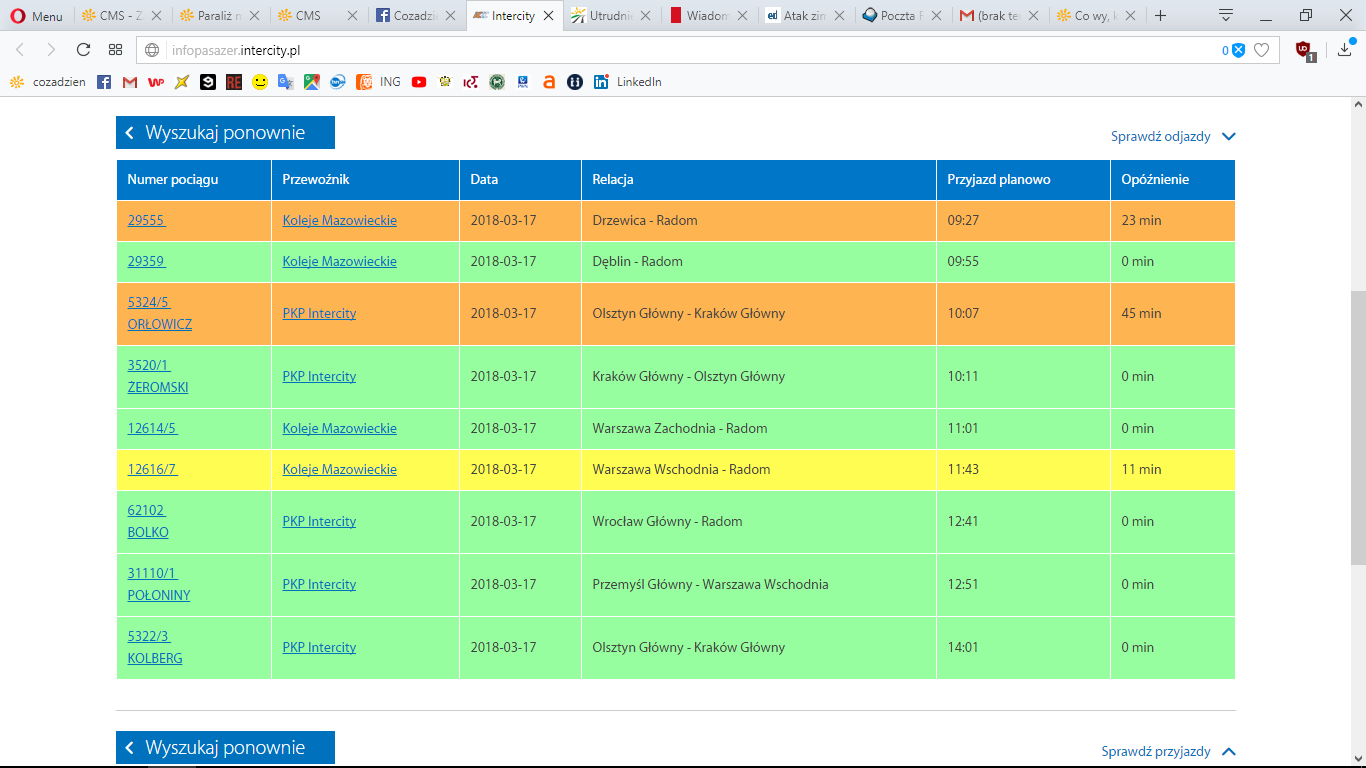
Task: Click the top Wyszukaj ponownie button
Action: click(x=225, y=133)
